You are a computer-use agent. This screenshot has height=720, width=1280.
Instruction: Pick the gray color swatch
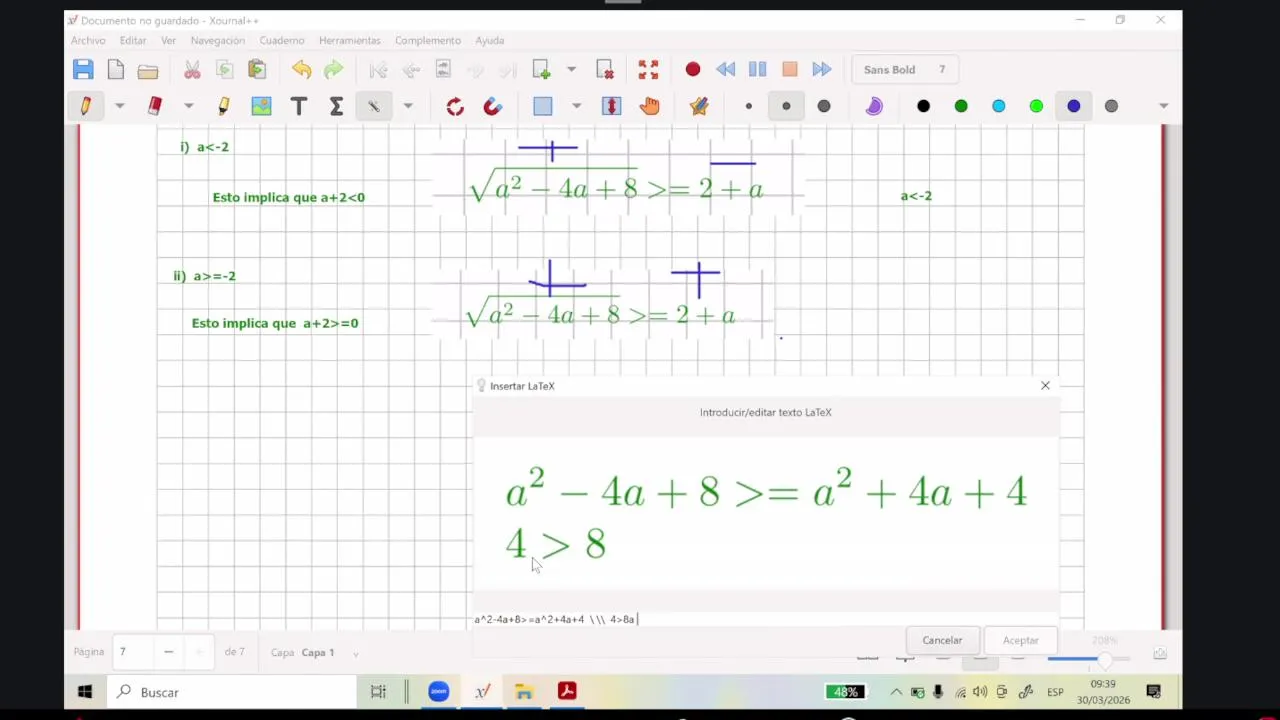pos(1111,106)
